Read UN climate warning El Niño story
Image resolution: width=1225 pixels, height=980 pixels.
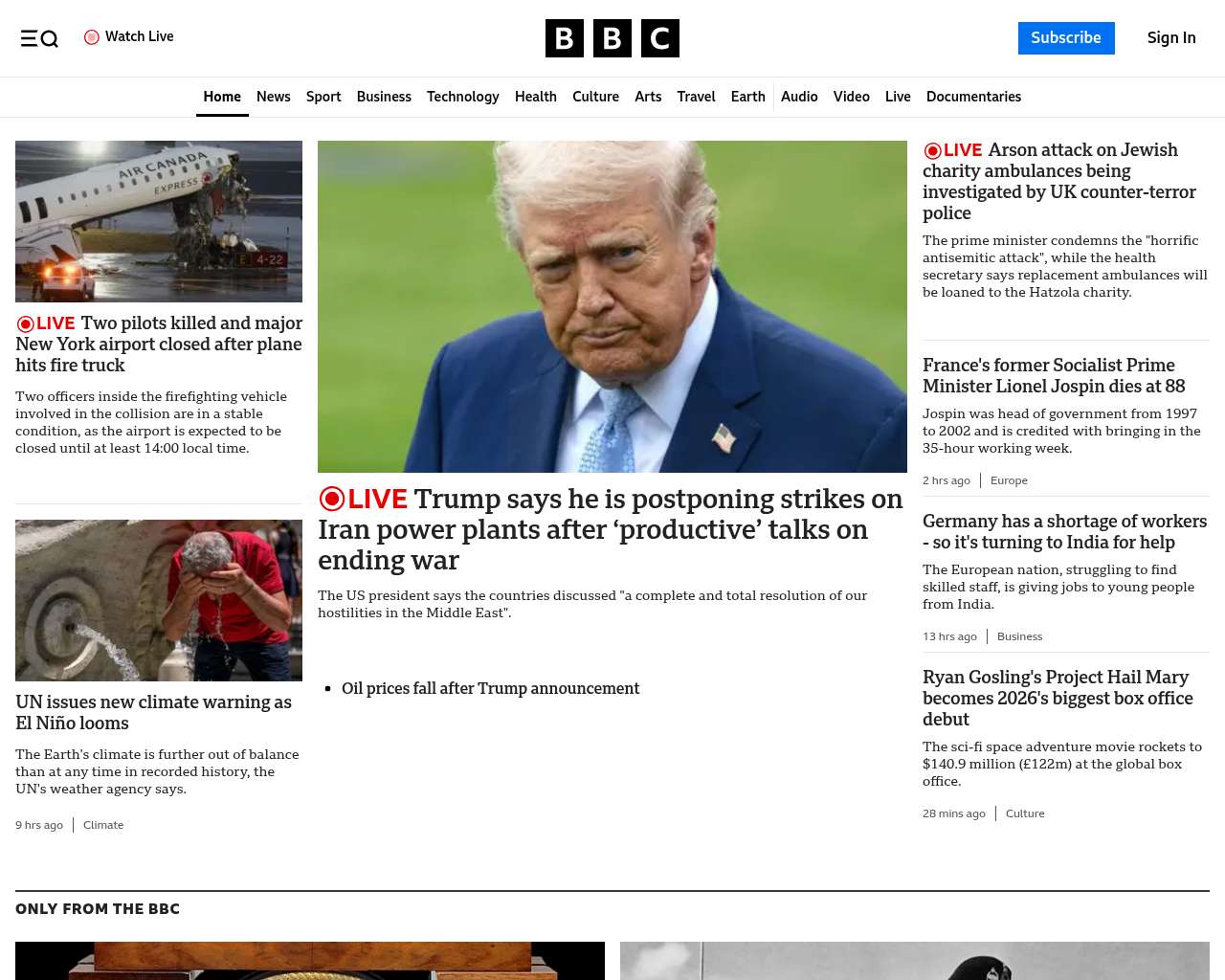point(153,713)
